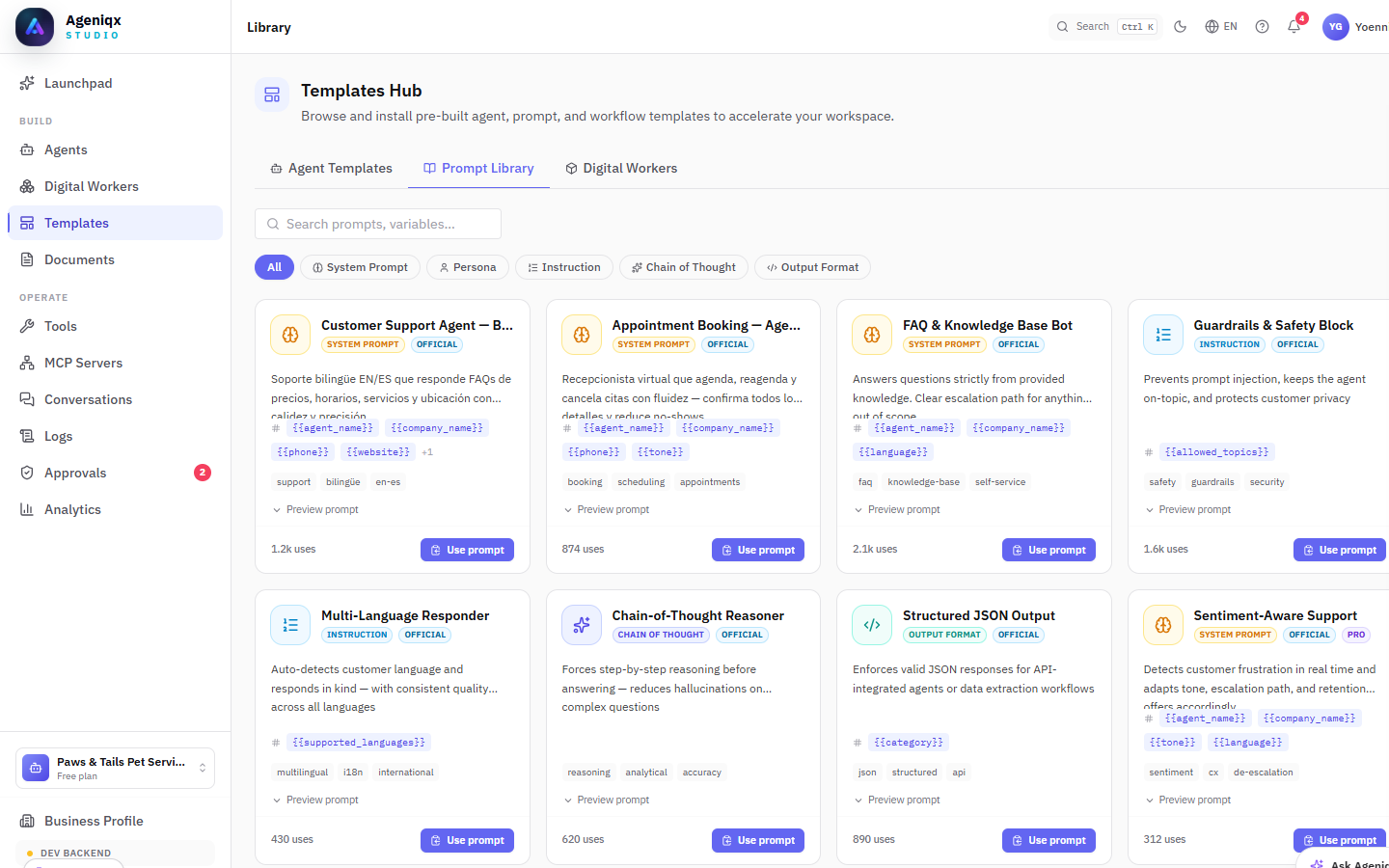1389x868 pixels.
Task: Use prompt for Multi-Language Responder
Action: (x=467, y=840)
